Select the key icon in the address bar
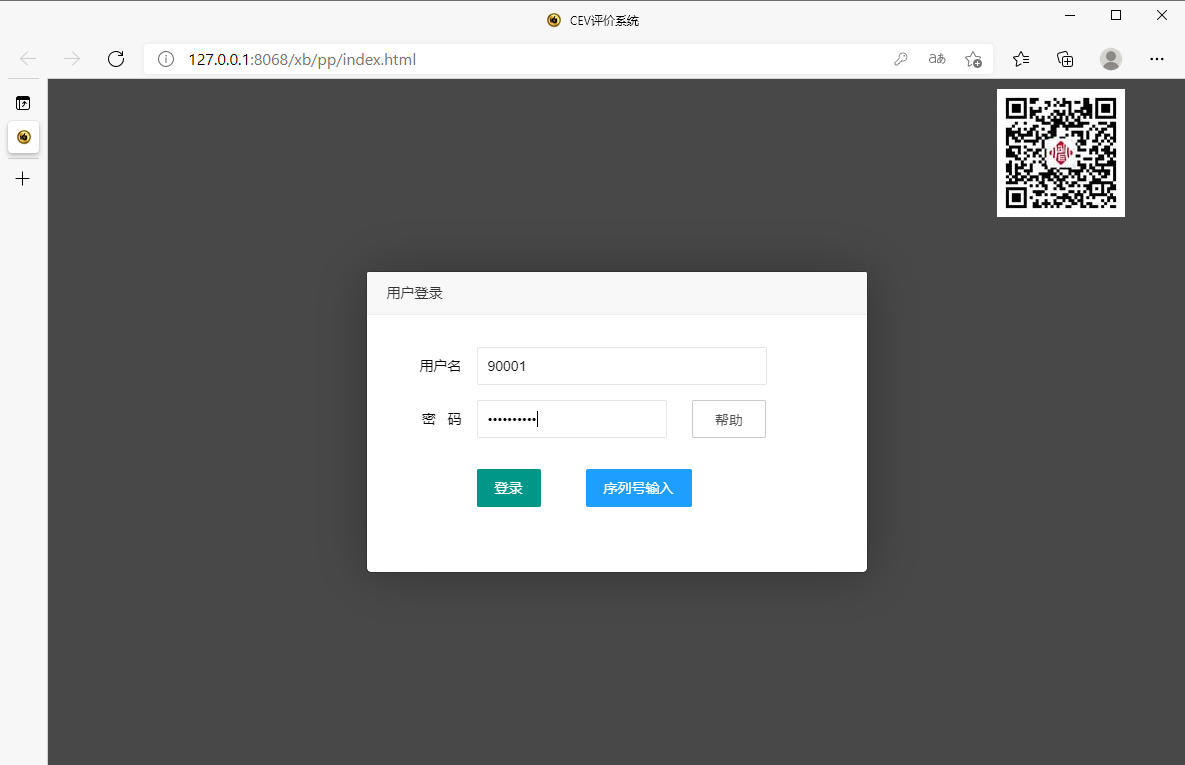This screenshot has height=765, width=1185. point(901,59)
